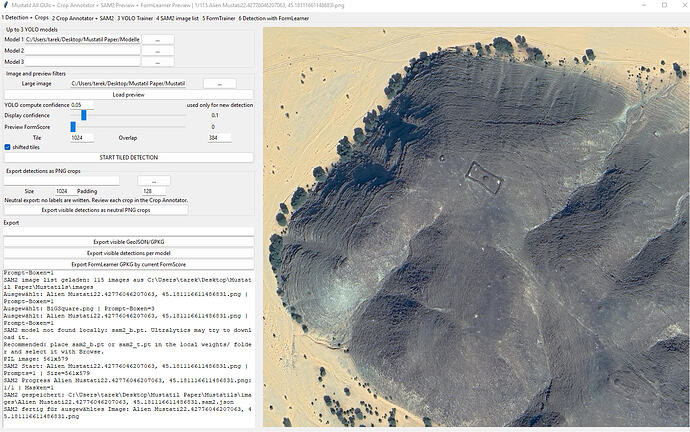Viewport: 690px width, 432px height.
Task: Click the YOLO compute confidence field
Action: pyautogui.click(x=82, y=105)
